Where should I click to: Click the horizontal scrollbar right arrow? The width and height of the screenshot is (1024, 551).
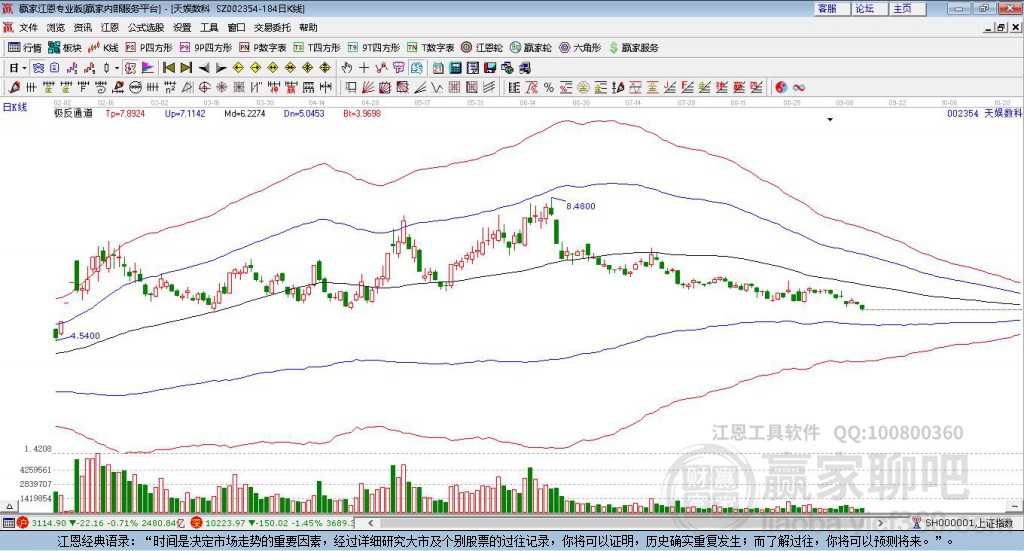tap(880, 523)
